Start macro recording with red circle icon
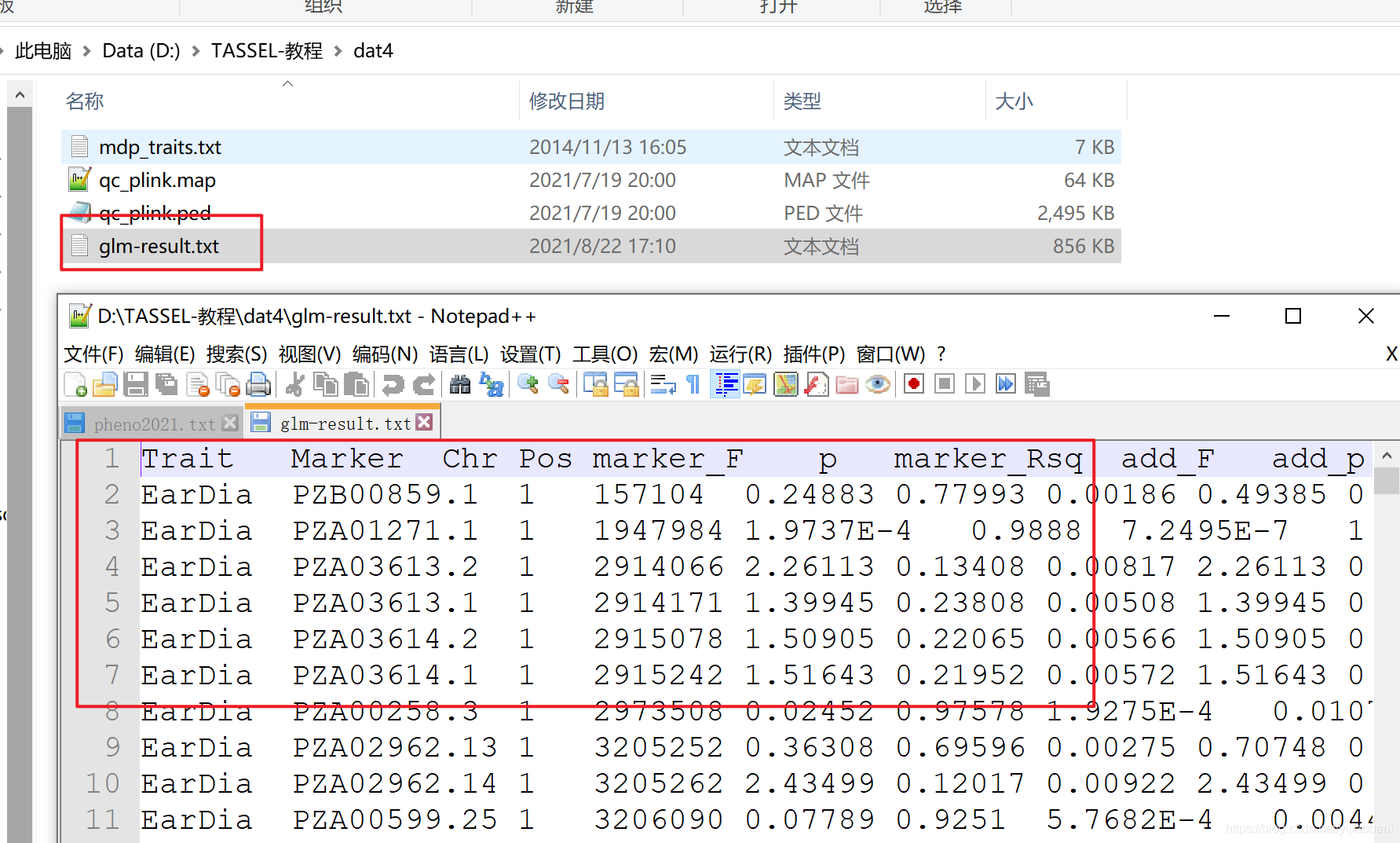 (x=912, y=384)
